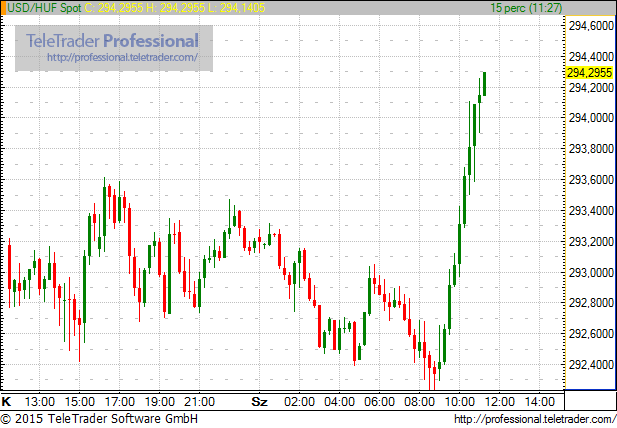Click the low value L: 294,1405
Image resolution: width=617 pixels, height=428 pixels.
(236, 7)
